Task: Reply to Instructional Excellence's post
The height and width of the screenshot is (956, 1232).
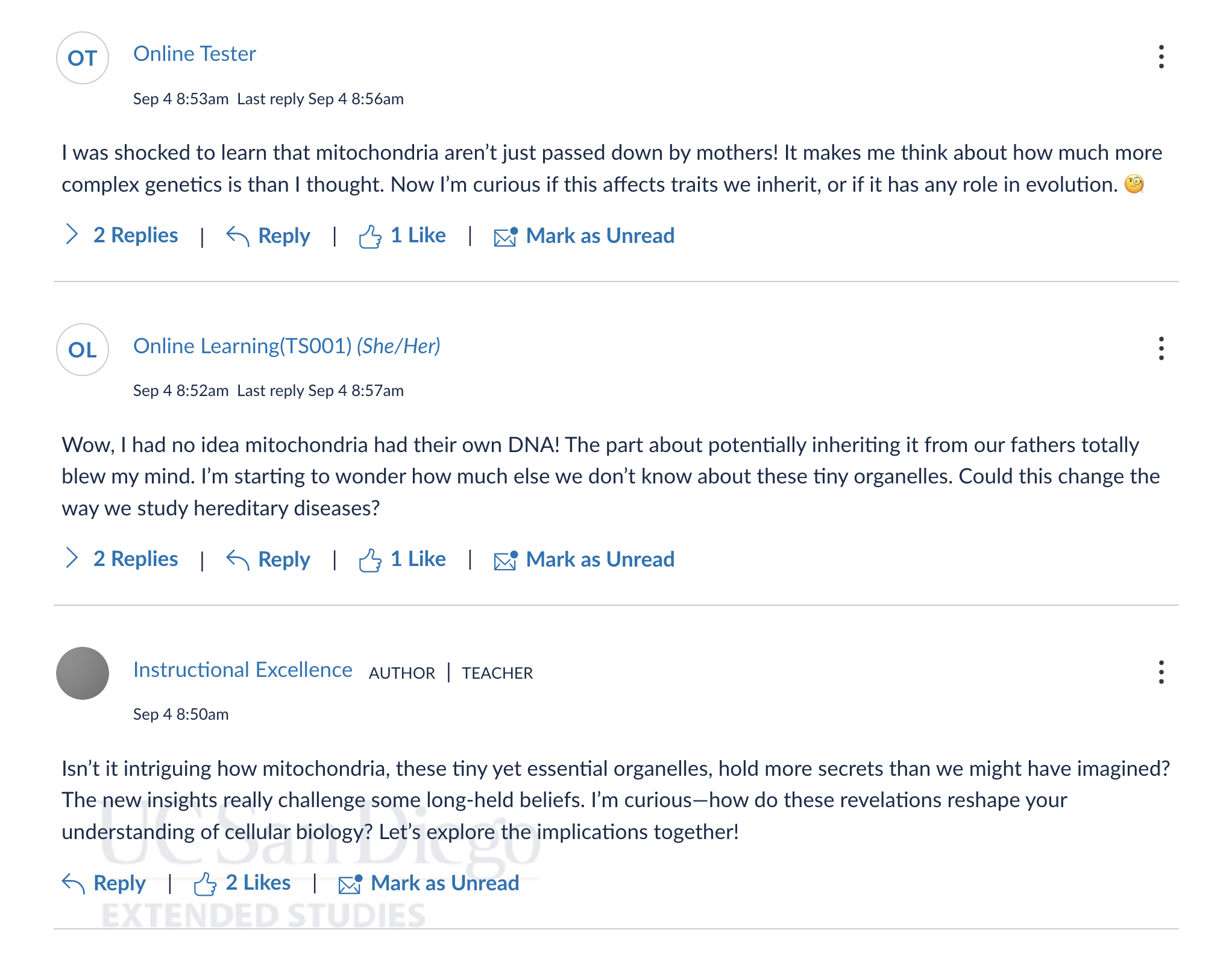Action: click(104, 883)
